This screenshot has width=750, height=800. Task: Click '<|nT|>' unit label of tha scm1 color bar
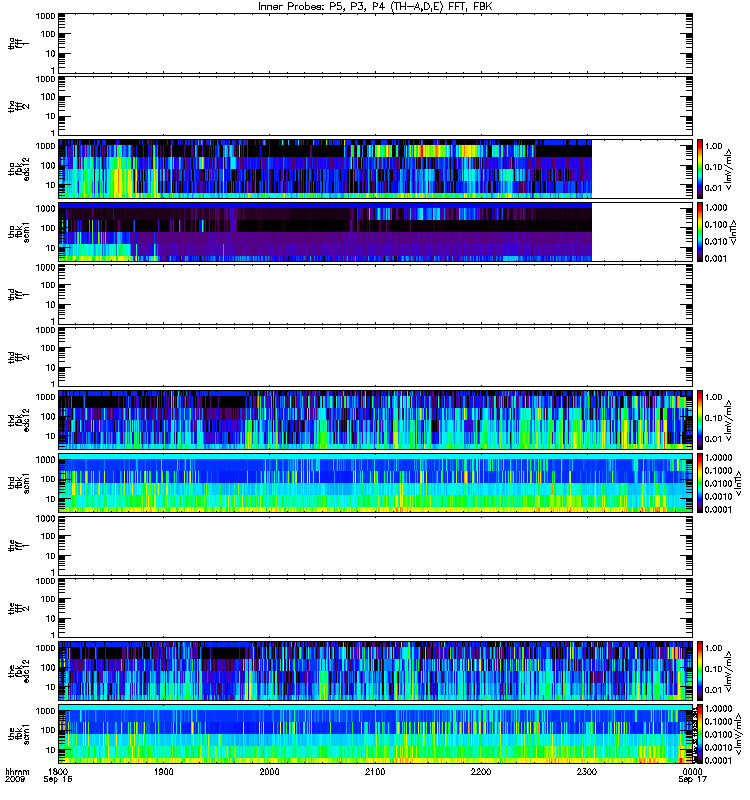pyautogui.click(x=733, y=232)
